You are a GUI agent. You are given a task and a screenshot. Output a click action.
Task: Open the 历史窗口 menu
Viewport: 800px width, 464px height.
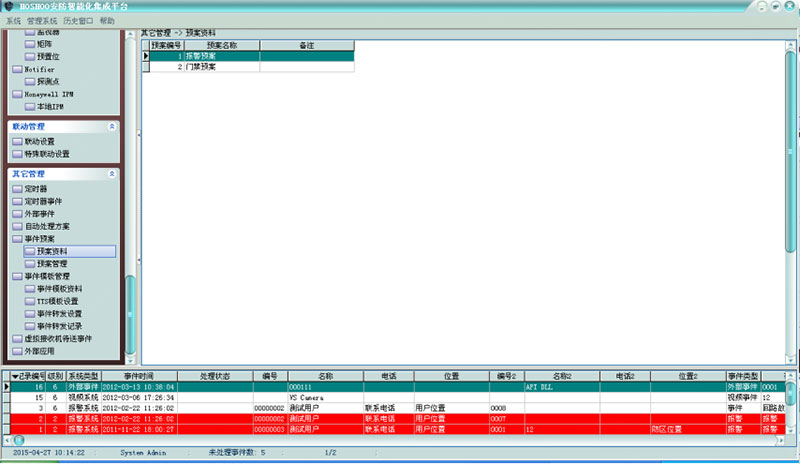(78, 20)
